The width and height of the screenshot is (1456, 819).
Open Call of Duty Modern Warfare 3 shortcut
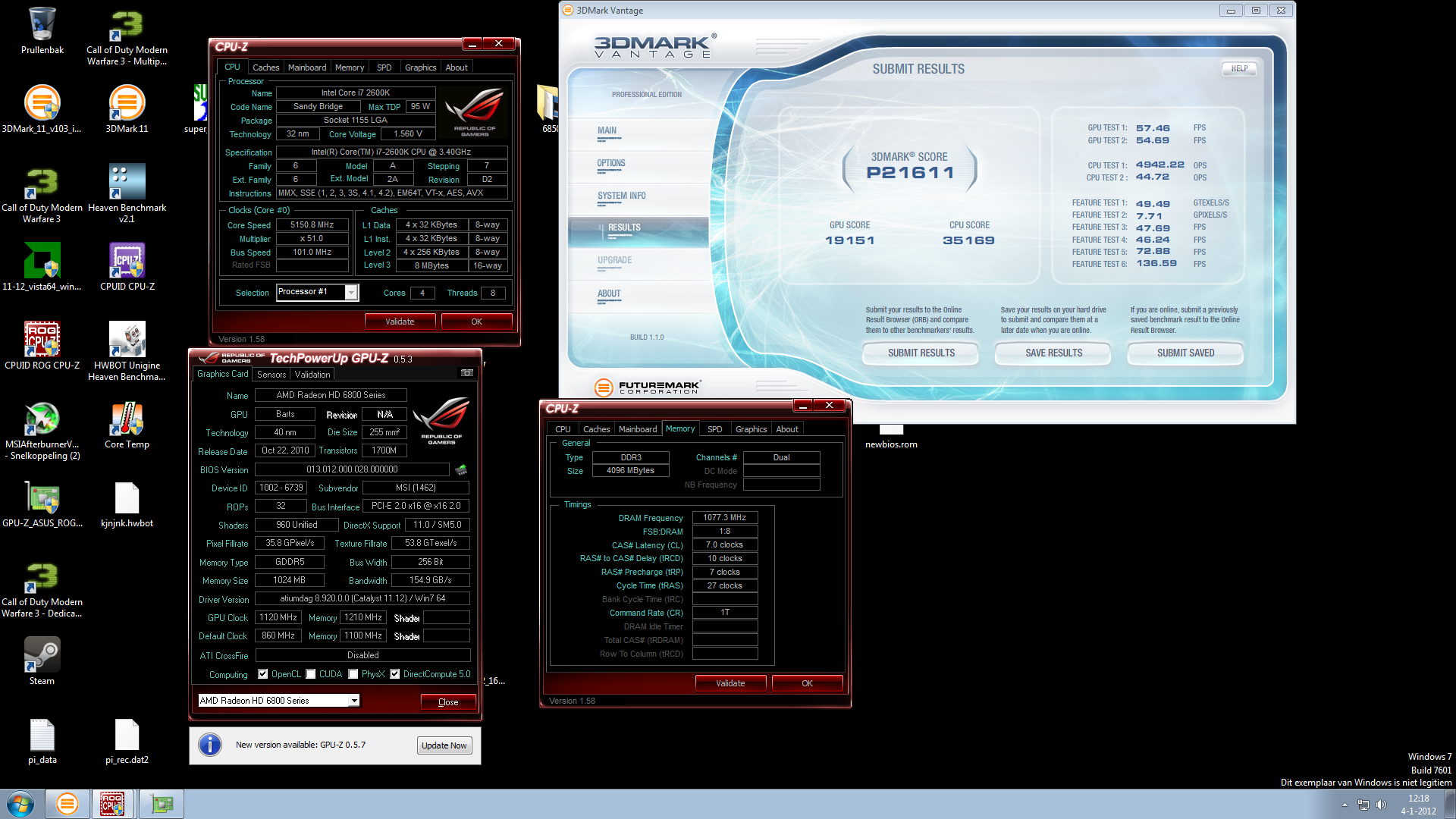point(42,193)
